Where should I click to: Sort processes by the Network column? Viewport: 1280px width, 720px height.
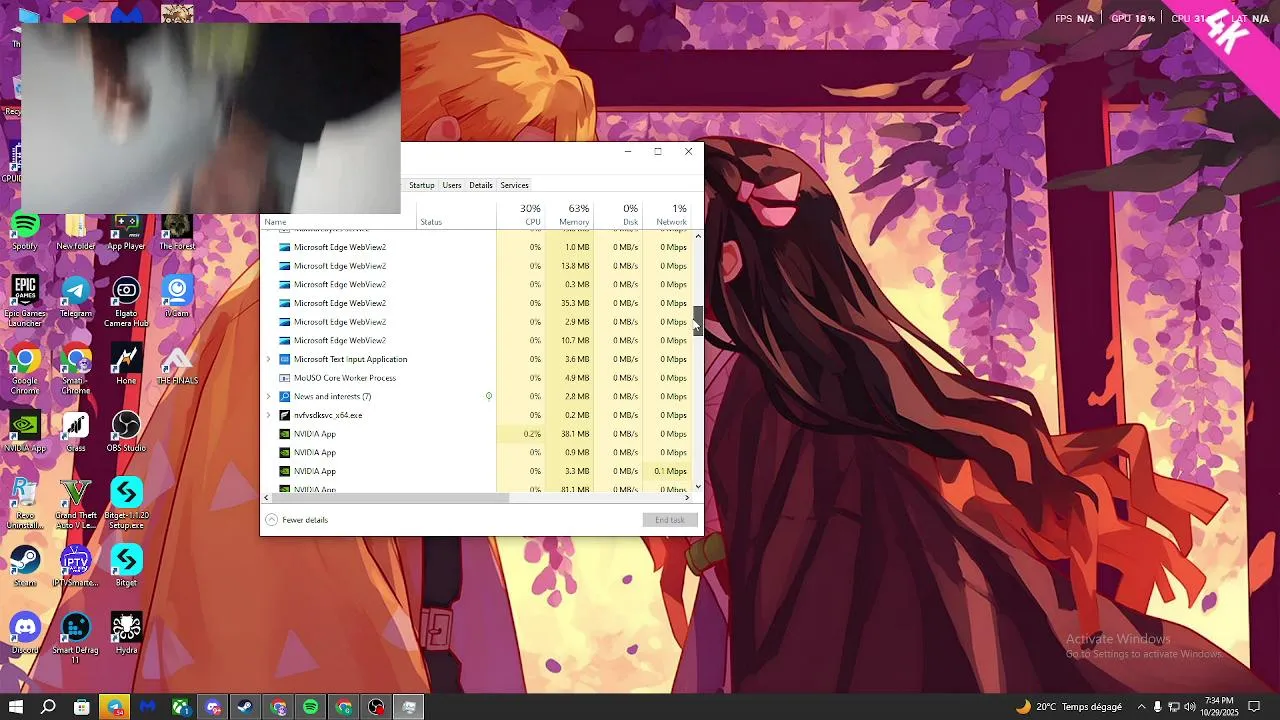[x=666, y=215]
